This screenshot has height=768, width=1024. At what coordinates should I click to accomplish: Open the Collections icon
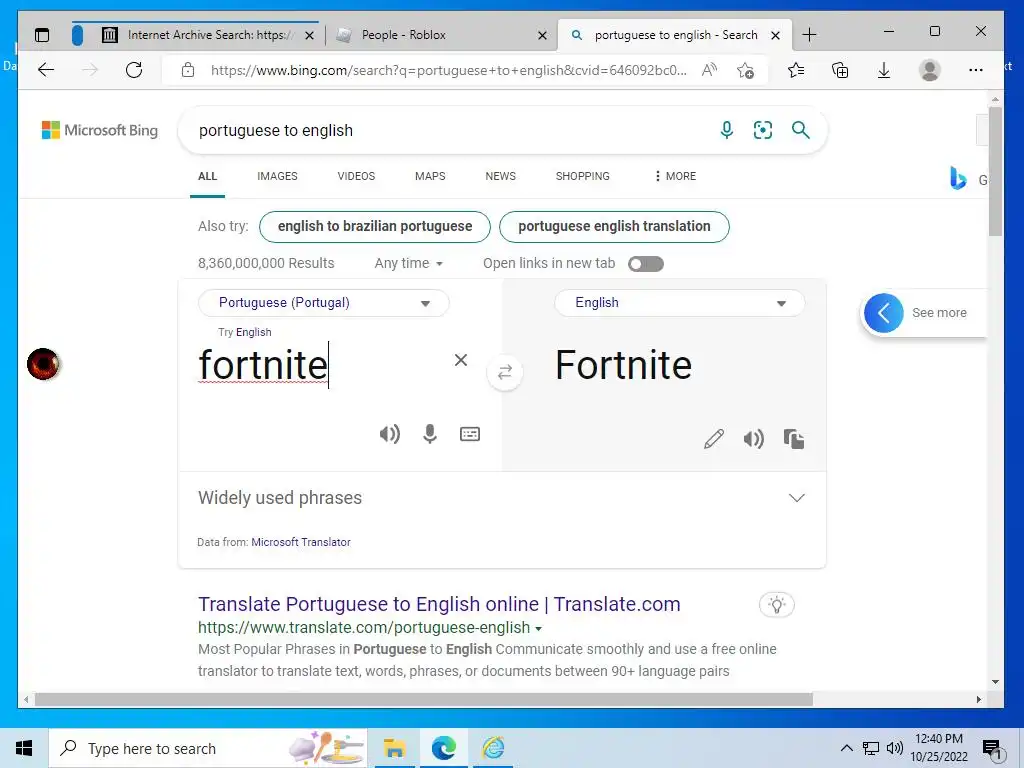(840, 70)
